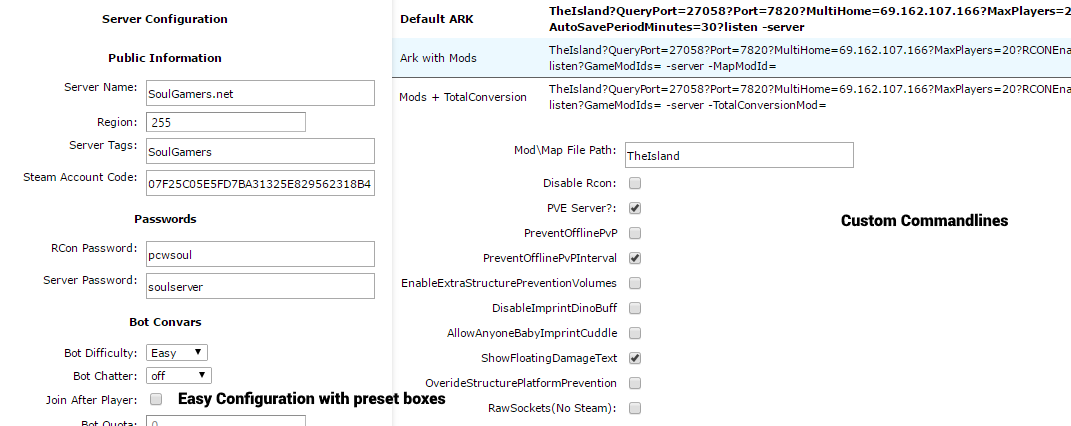The height and width of the screenshot is (426, 1071).
Task: Toggle Join After Player checkbox
Action: tap(156, 400)
